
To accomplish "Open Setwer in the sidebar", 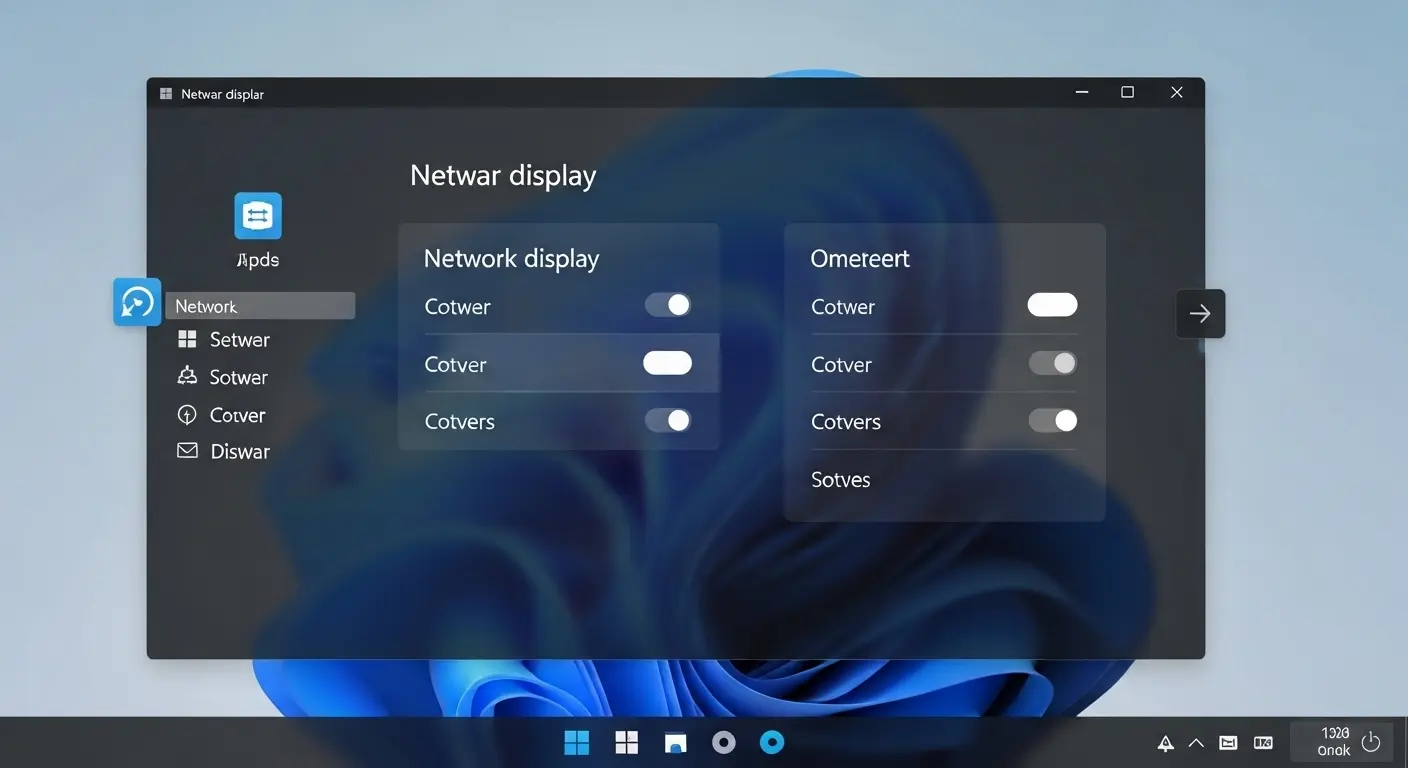I will click(239, 340).
